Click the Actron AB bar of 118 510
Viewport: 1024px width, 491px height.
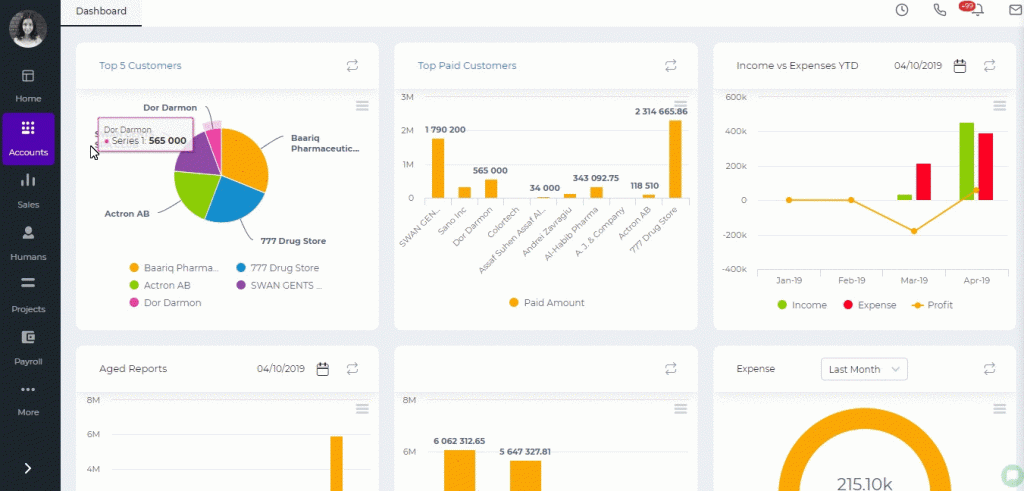648,196
